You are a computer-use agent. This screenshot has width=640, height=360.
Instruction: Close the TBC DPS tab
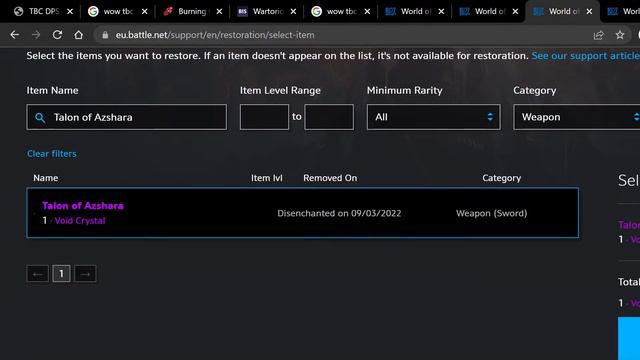coord(70,11)
